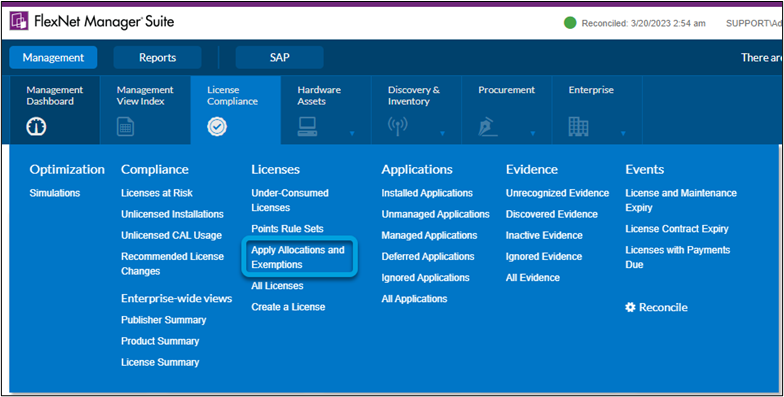Switch to the SAP tab
The height and width of the screenshot is (397, 784).
(280, 58)
